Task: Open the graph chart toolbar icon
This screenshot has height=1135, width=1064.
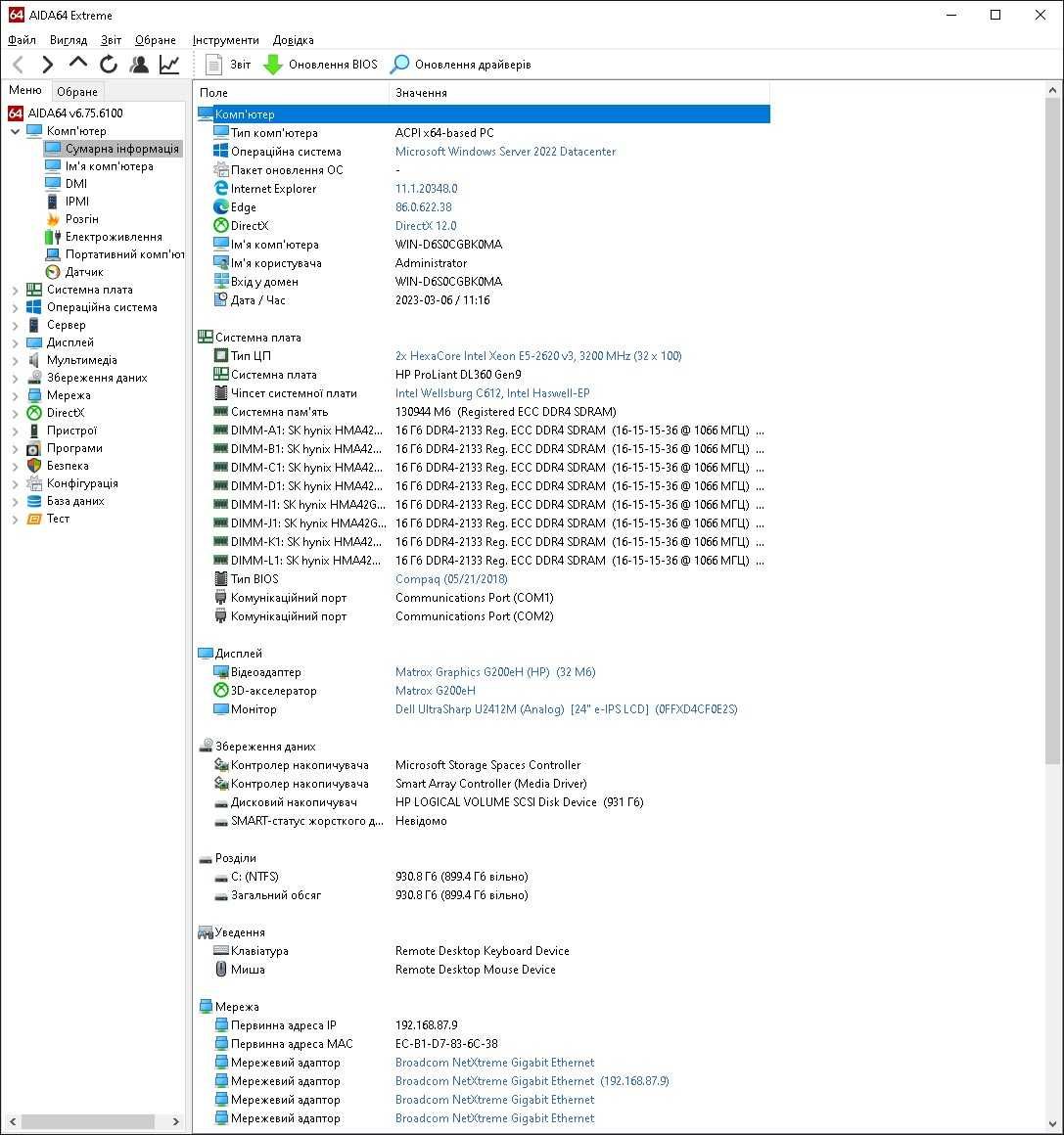Action: click(x=169, y=65)
